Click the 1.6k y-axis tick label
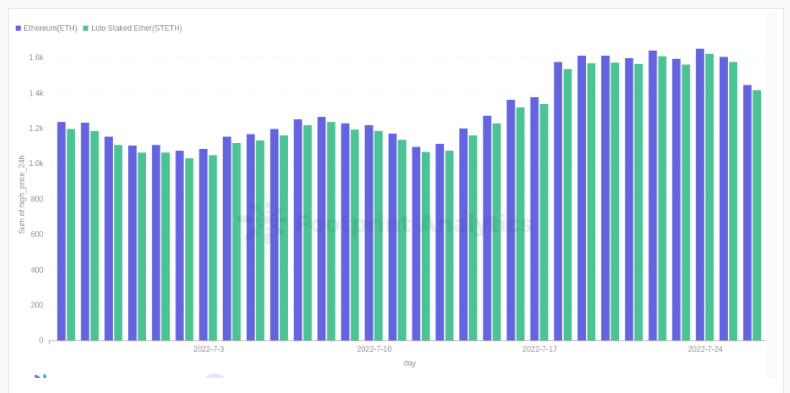This screenshot has width=790, height=393. click(x=36, y=58)
